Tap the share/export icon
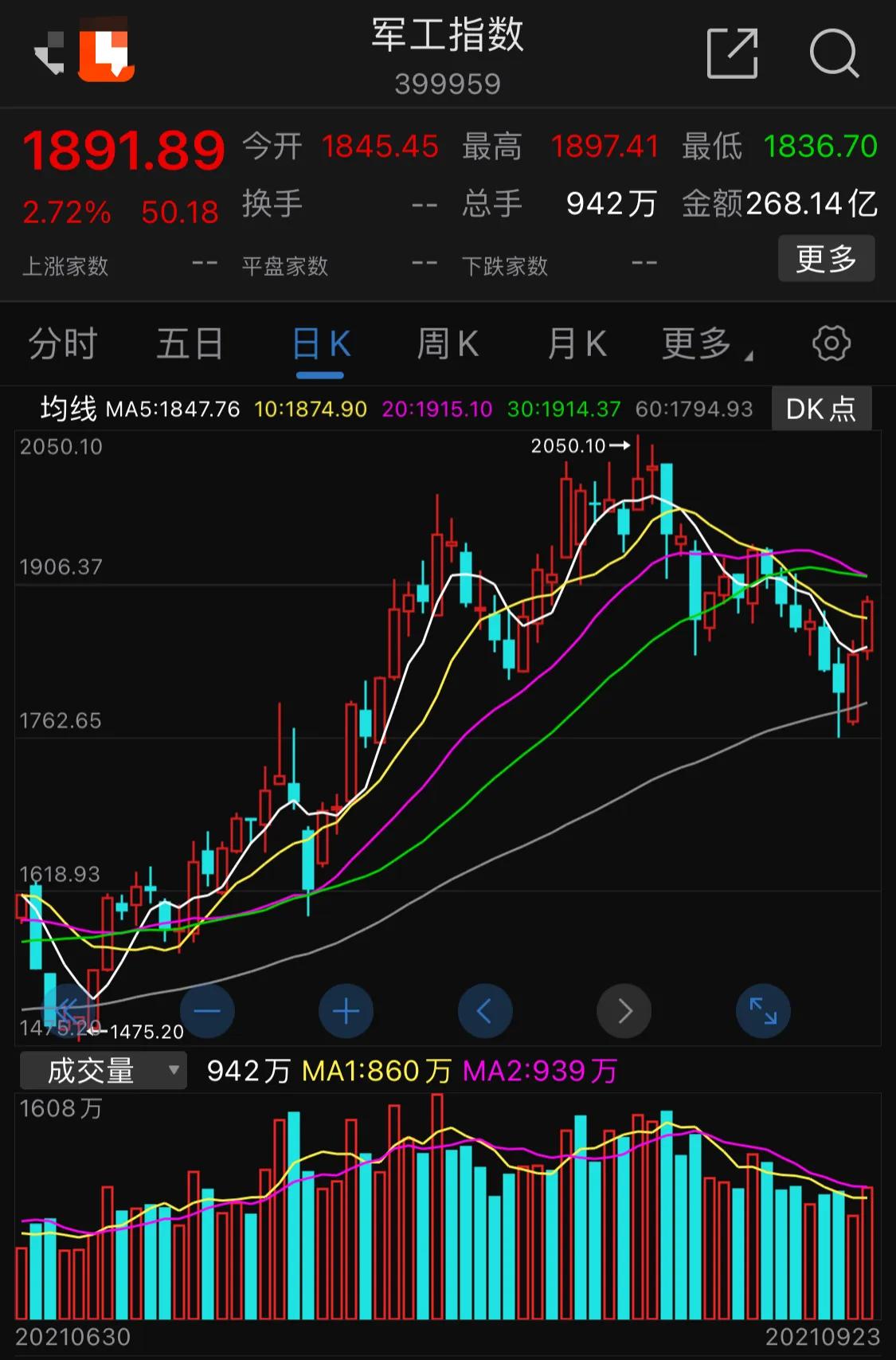The height and width of the screenshot is (1360, 896). (732, 53)
